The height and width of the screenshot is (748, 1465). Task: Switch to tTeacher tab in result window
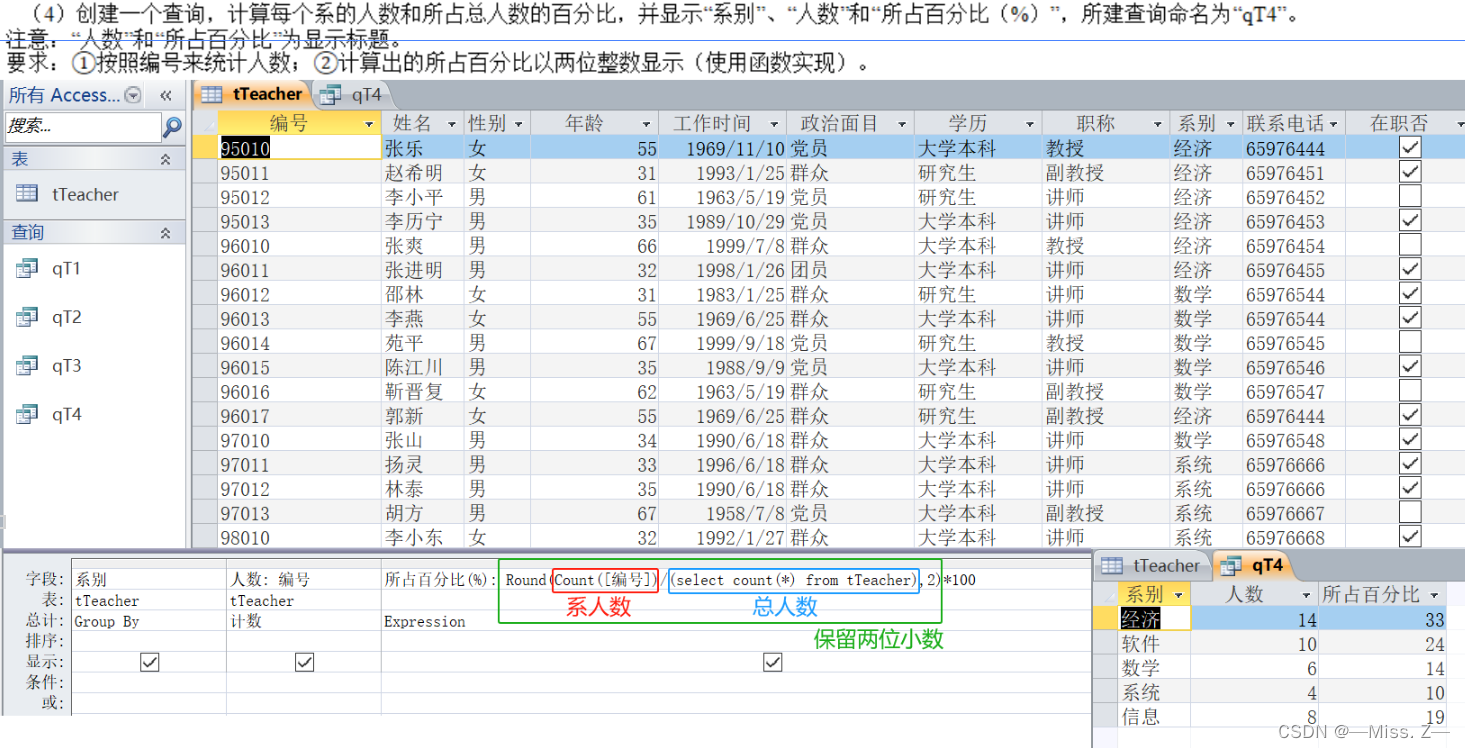[x=1151, y=565]
